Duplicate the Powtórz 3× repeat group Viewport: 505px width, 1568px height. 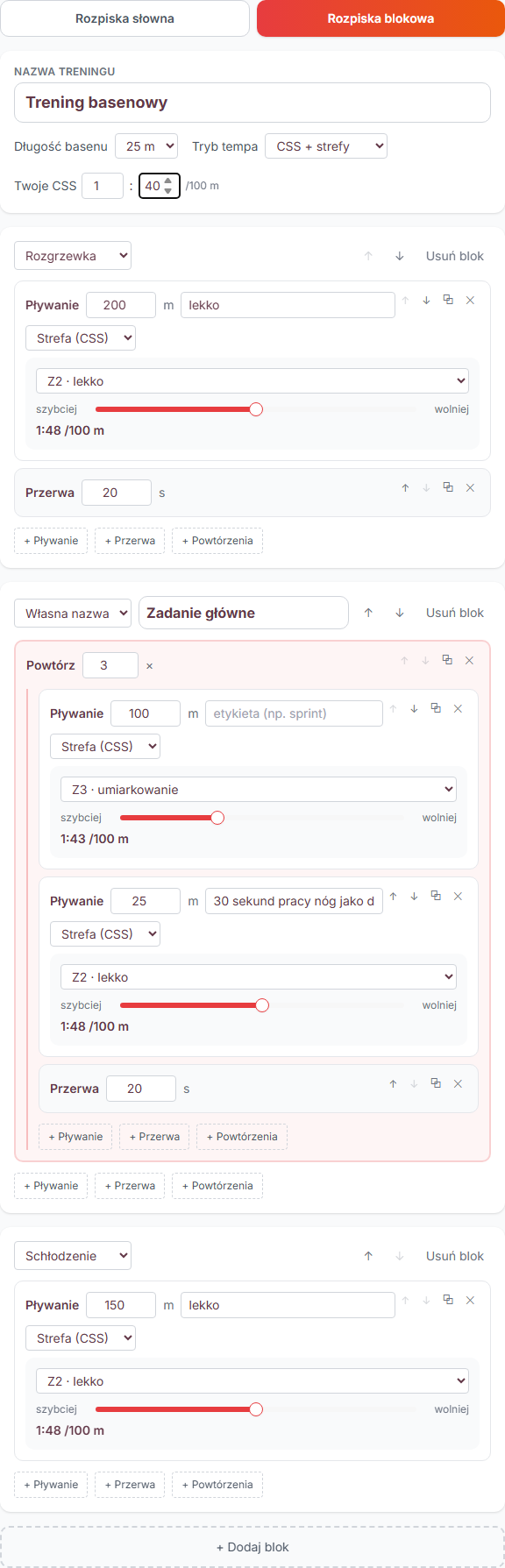[447, 660]
